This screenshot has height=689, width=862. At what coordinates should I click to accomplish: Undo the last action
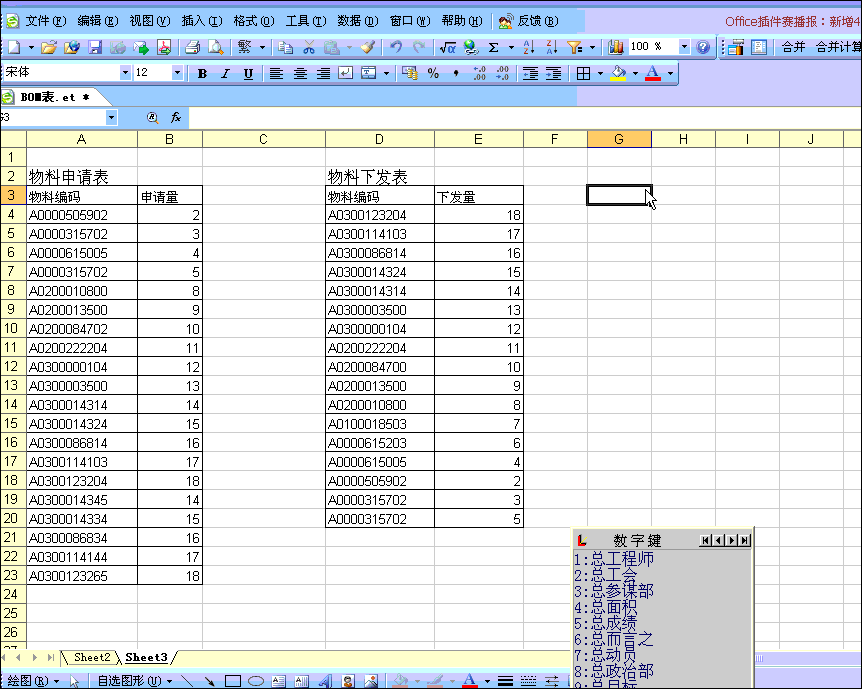[395, 48]
